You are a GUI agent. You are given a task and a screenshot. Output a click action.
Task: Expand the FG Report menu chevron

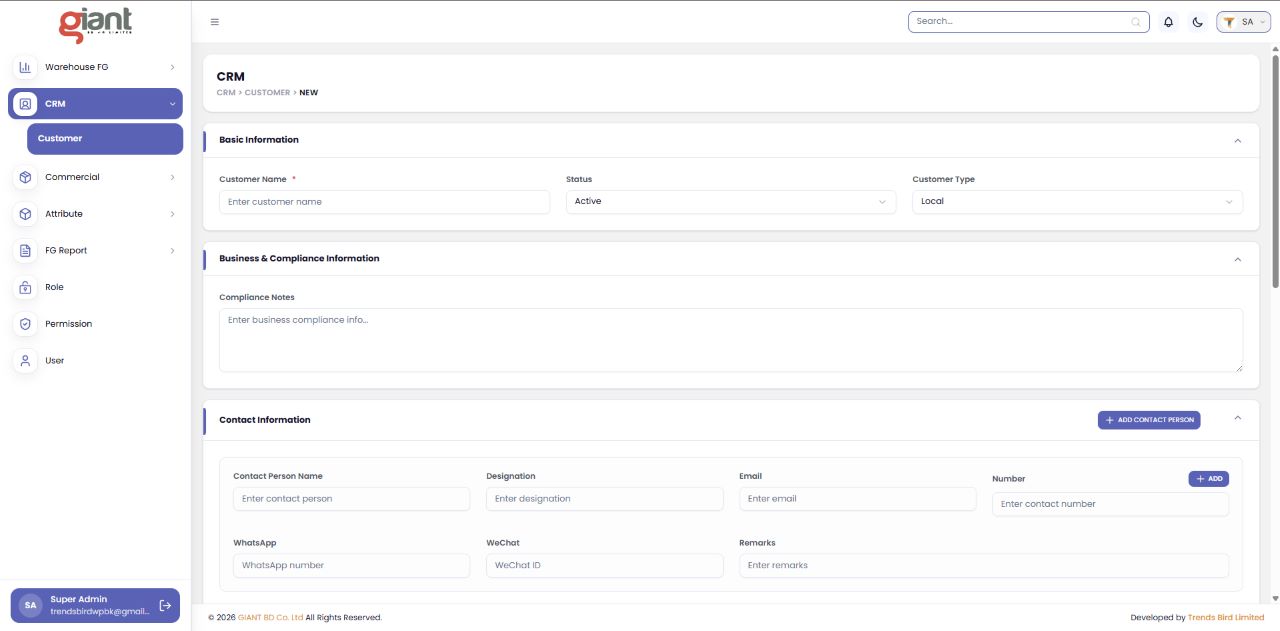pyautogui.click(x=172, y=251)
